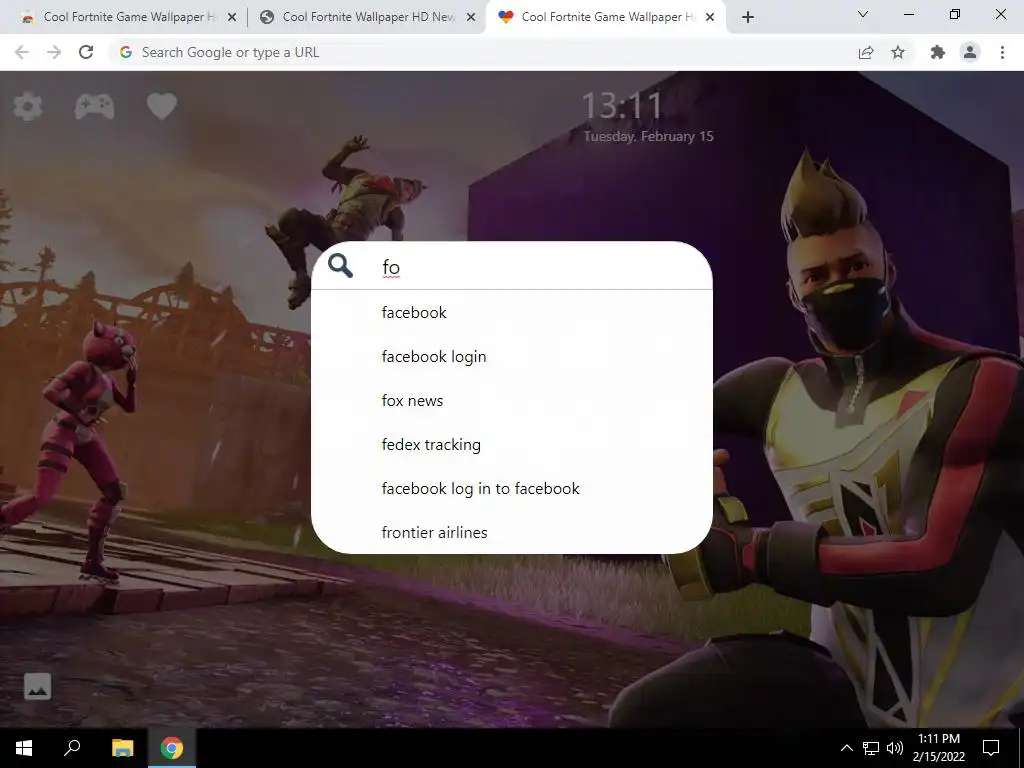This screenshot has width=1024, height=768.
Task: Open File Explorer from the taskbar
Action: click(122, 748)
